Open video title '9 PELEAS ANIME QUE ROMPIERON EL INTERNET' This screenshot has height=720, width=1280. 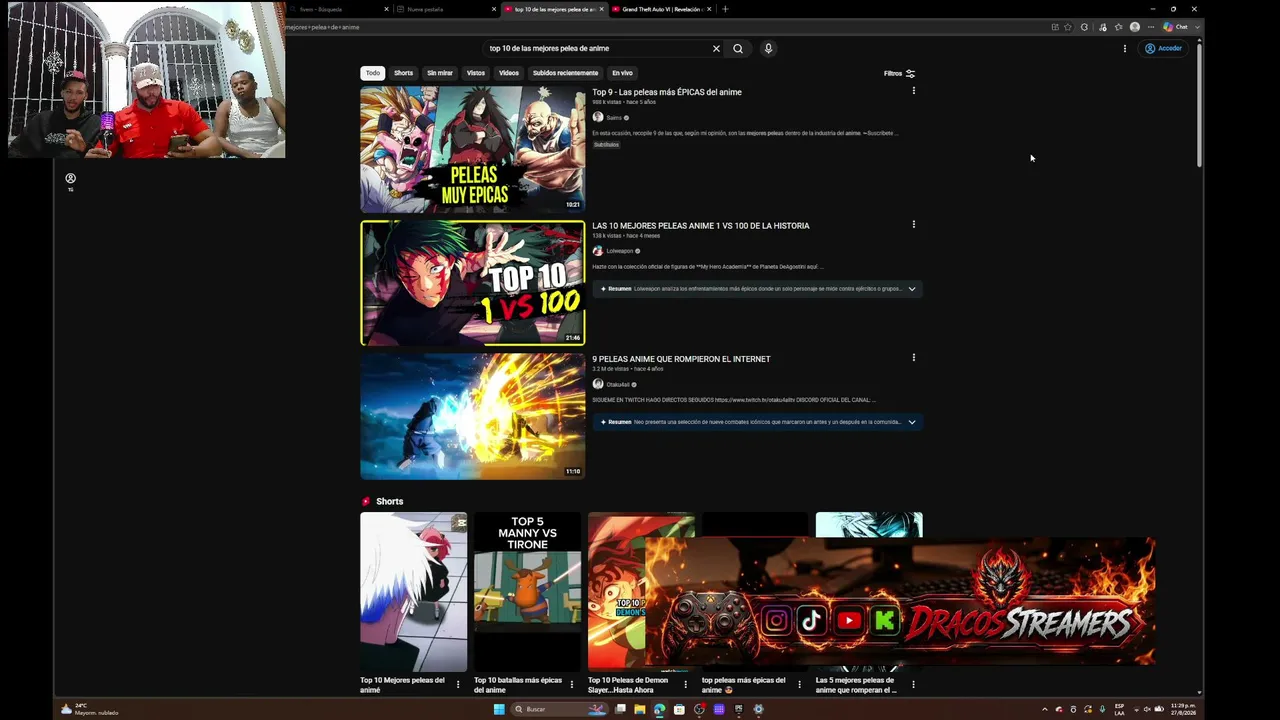point(681,359)
